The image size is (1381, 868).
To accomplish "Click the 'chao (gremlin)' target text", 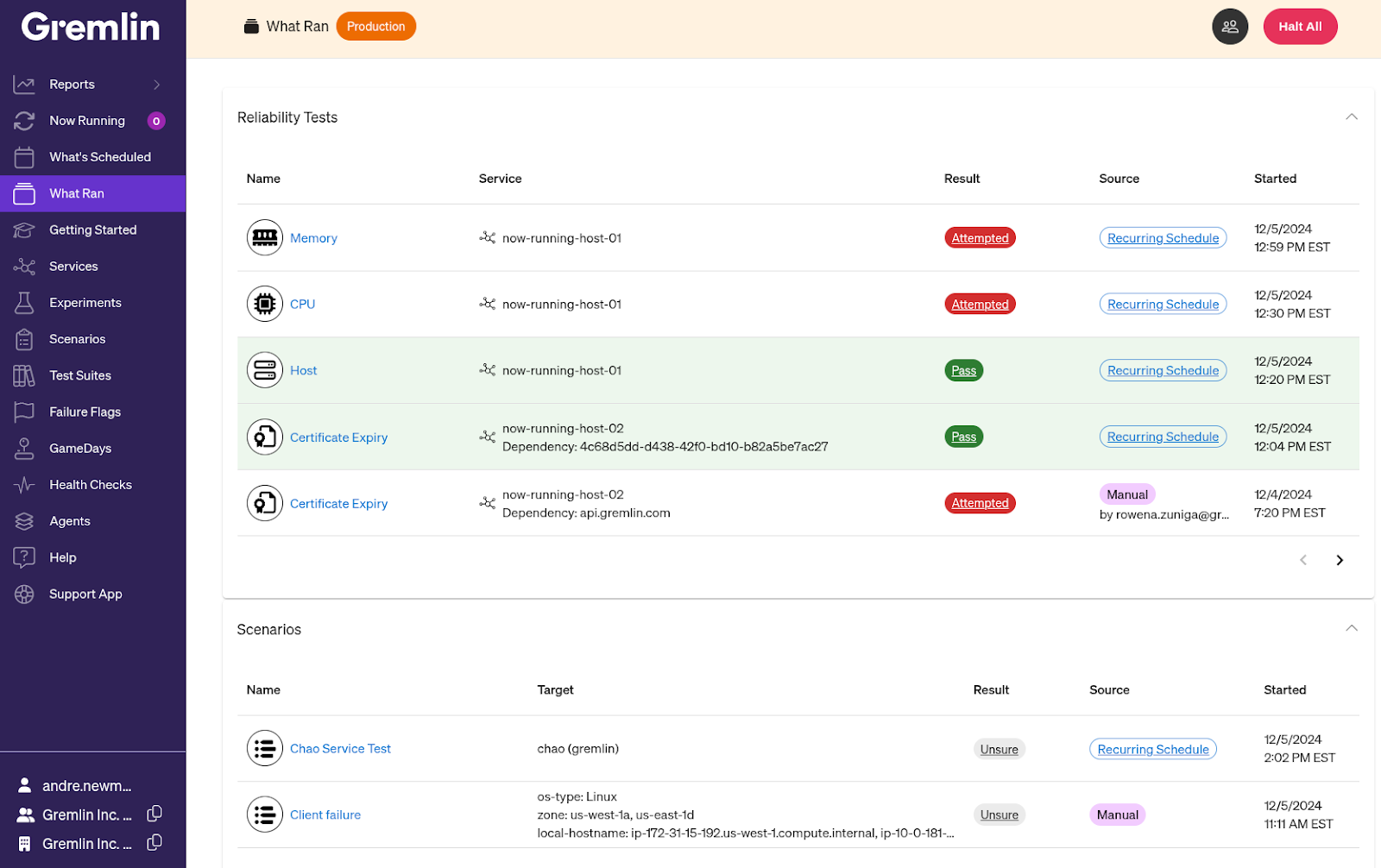I will tap(577, 749).
